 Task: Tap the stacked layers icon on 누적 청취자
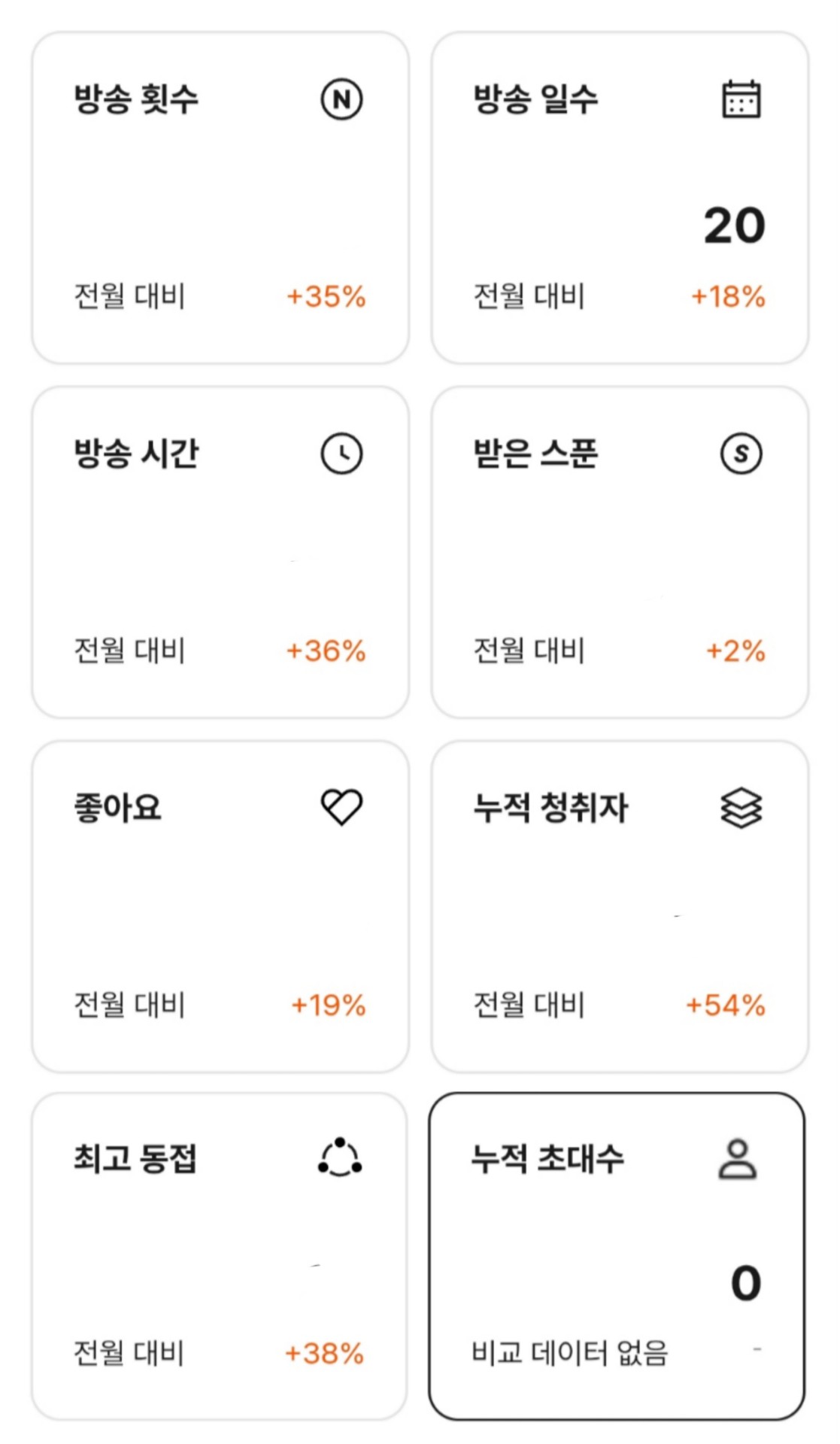[741, 808]
